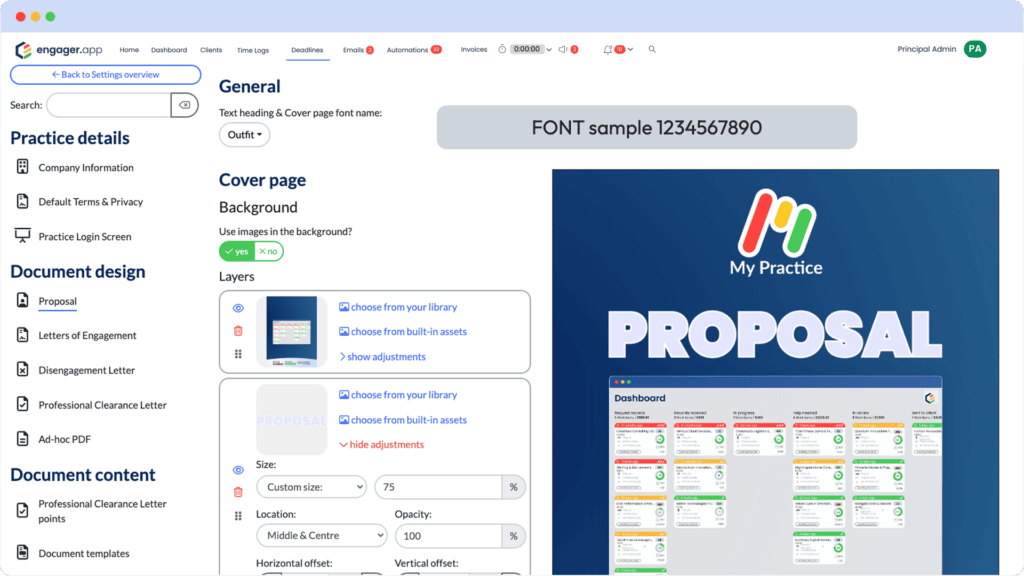Open the Custom size dropdown
The width and height of the screenshot is (1024, 576).
pyautogui.click(x=311, y=487)
